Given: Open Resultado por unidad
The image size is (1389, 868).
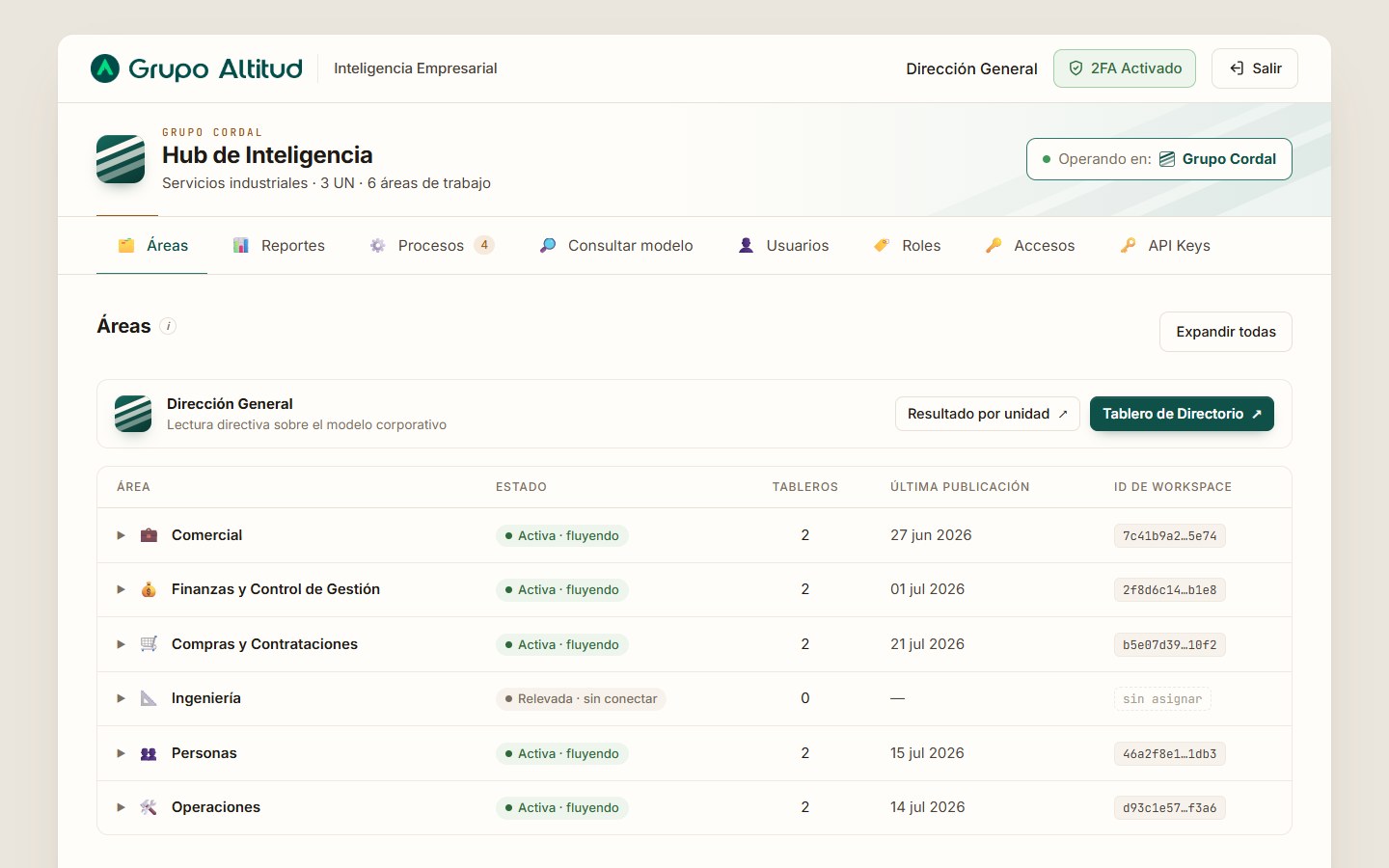Looking at the screenshot, I should coord(987,414).
